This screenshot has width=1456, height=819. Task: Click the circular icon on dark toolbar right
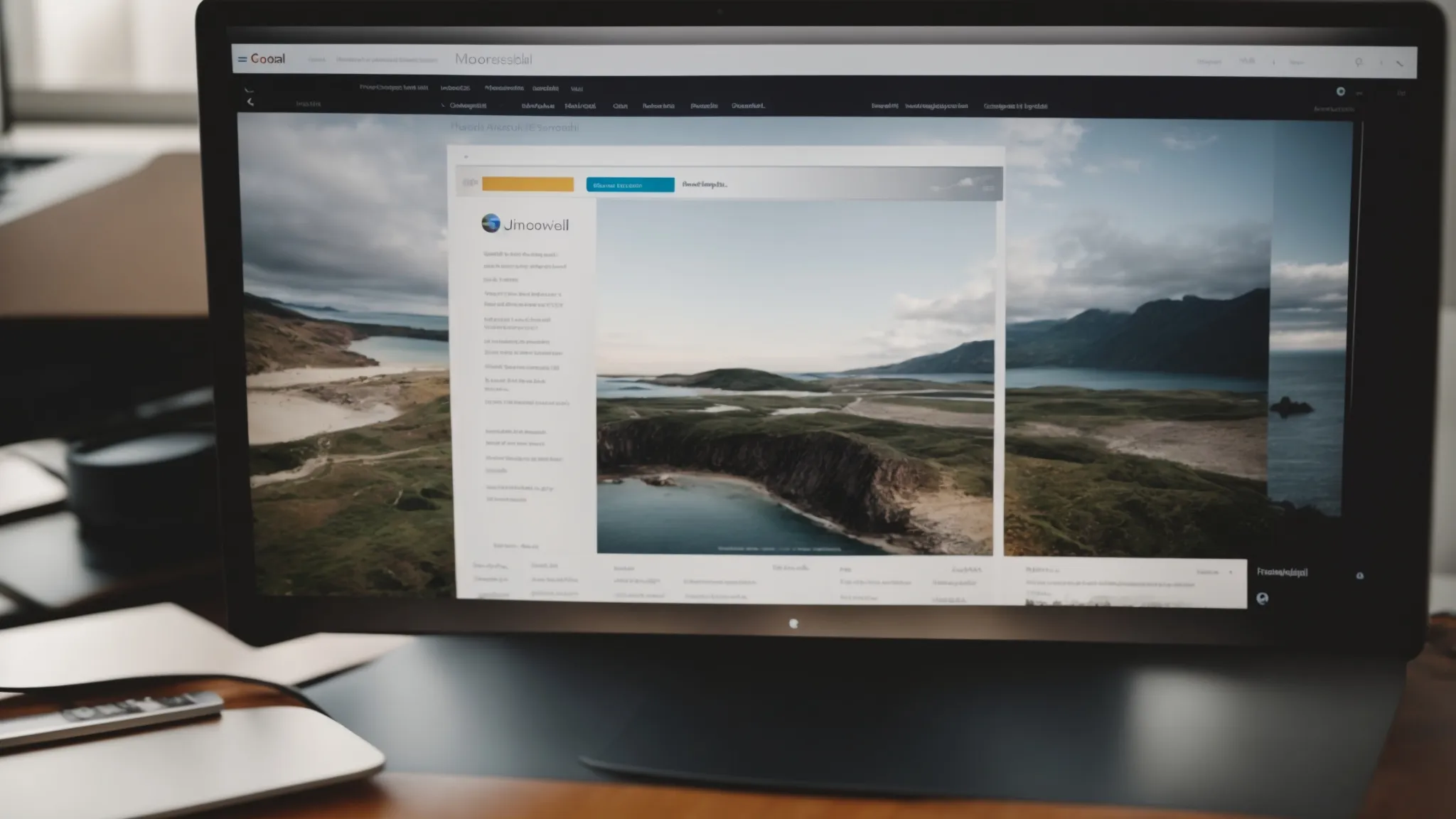pos(1340,92)
